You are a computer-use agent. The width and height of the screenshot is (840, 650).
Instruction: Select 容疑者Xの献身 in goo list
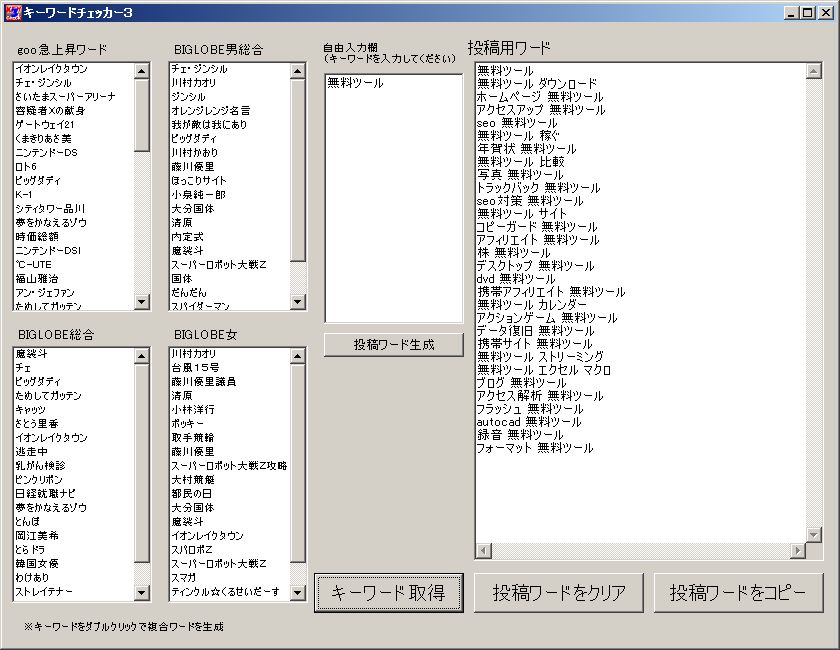(x=50, y=110)
